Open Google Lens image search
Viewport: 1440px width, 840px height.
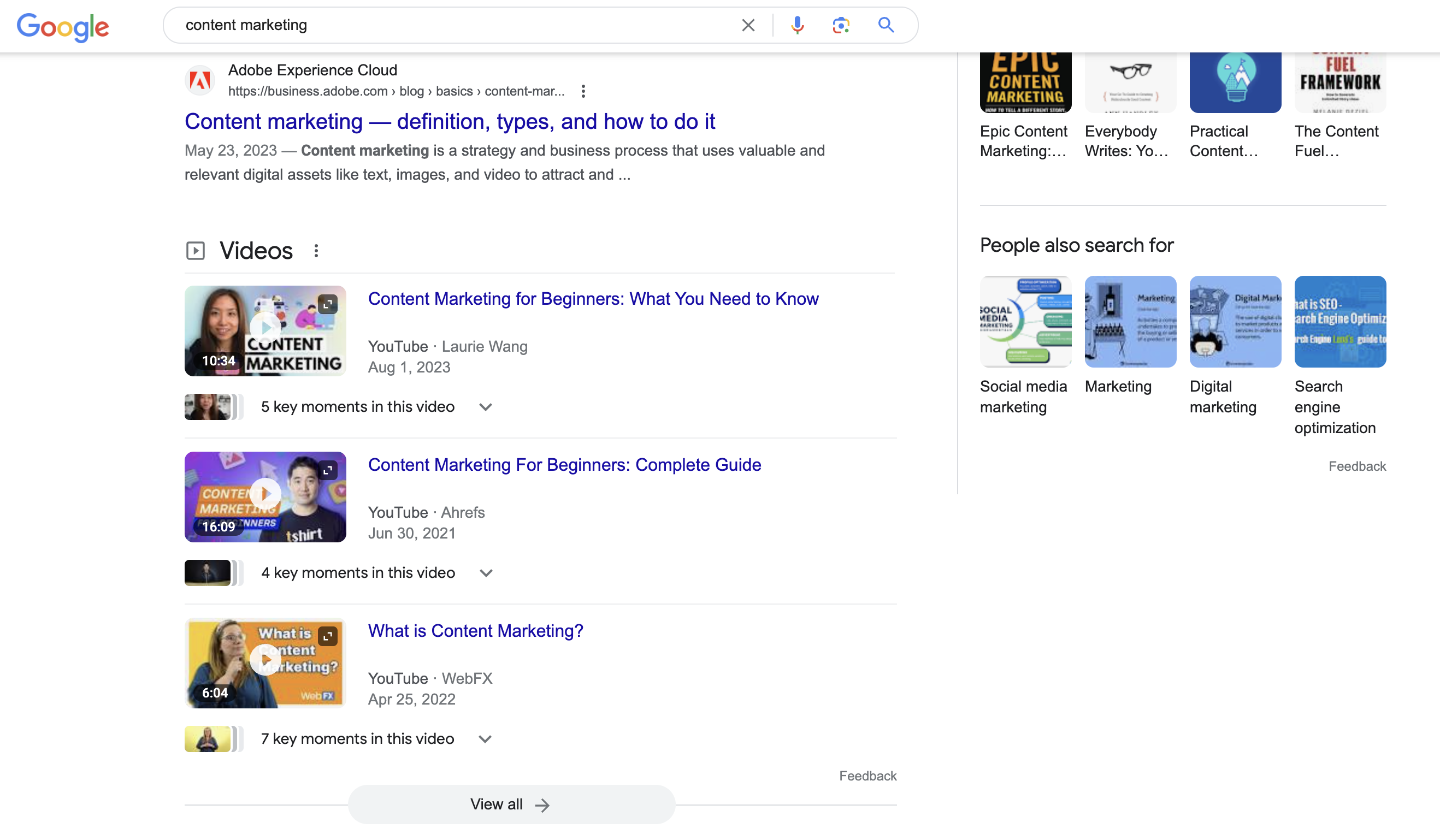840,25
